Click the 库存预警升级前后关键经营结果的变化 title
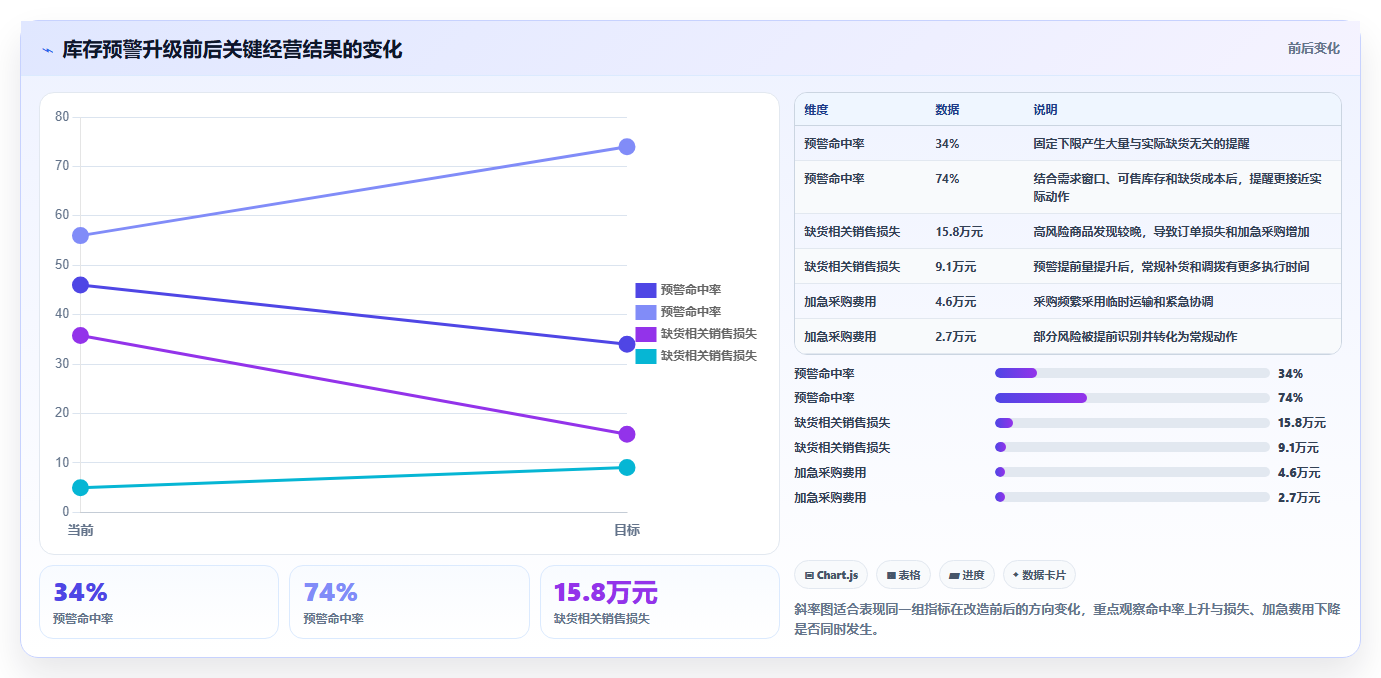This screenshot has width=1381, height=678. pyautogui.click(x=232, y=50)
